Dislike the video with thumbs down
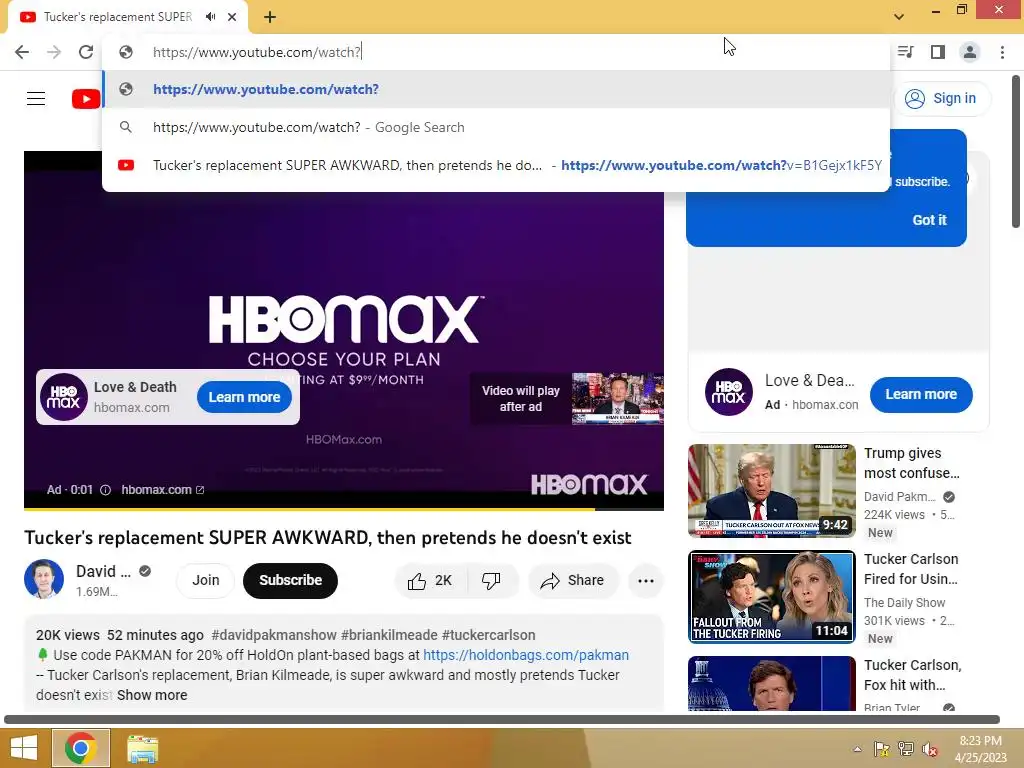The image size is (1024, 768). tap(491, 581)
